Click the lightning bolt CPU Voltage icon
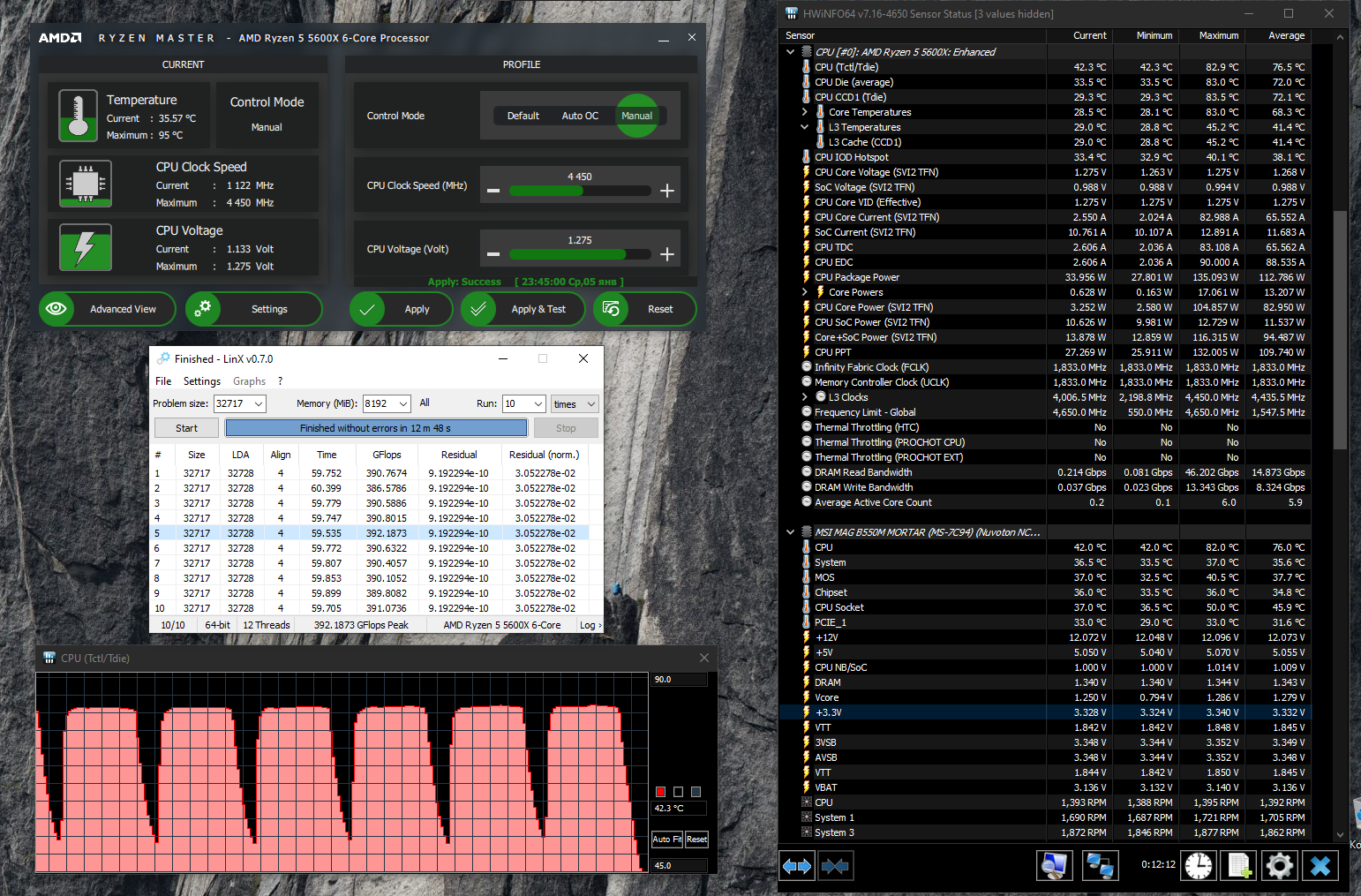This screenshot has height=896, width=1361. (86, 247)
